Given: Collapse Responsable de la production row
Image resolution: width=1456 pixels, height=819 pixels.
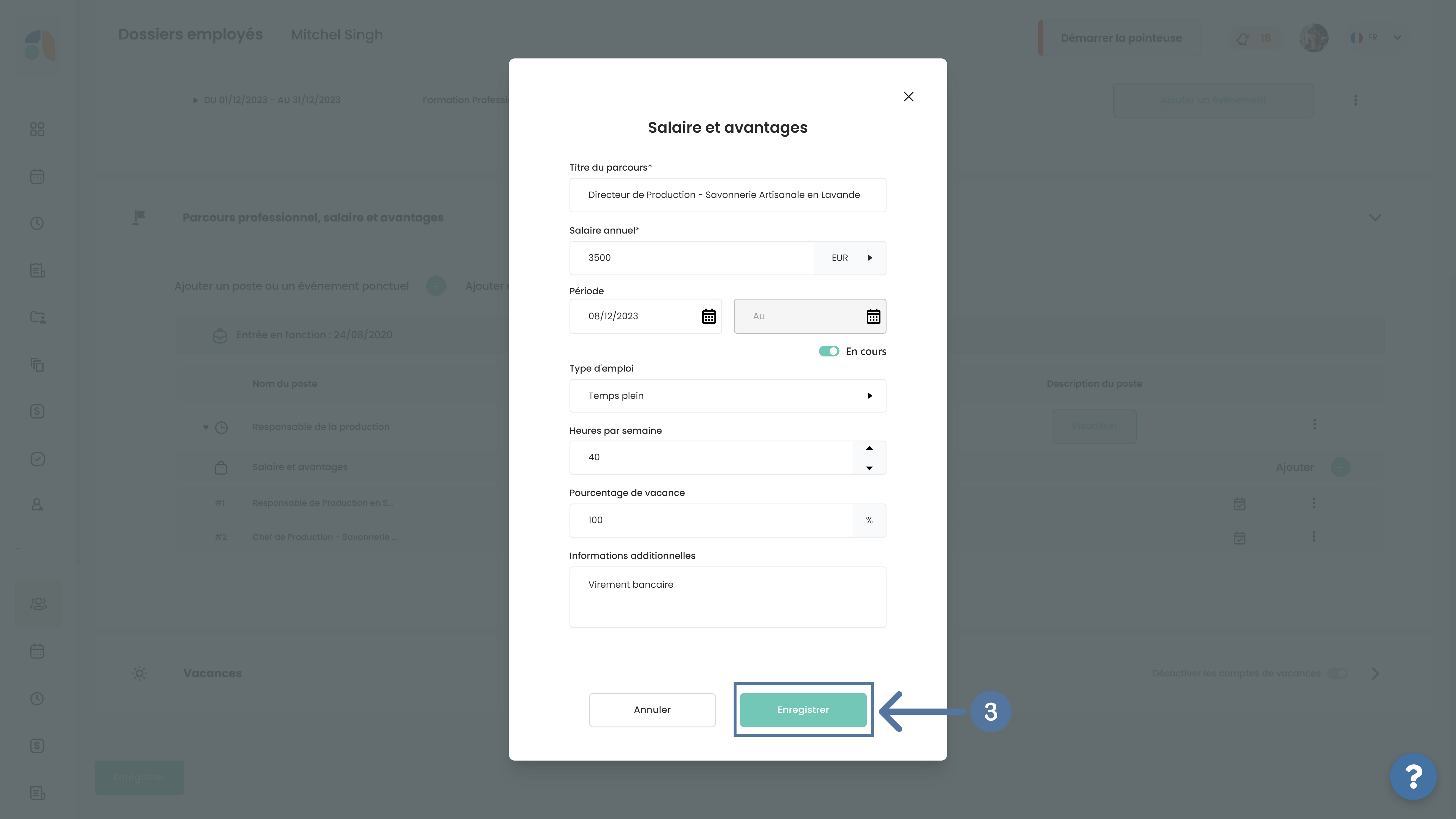Looking at the screenshot, I should 206,427.
